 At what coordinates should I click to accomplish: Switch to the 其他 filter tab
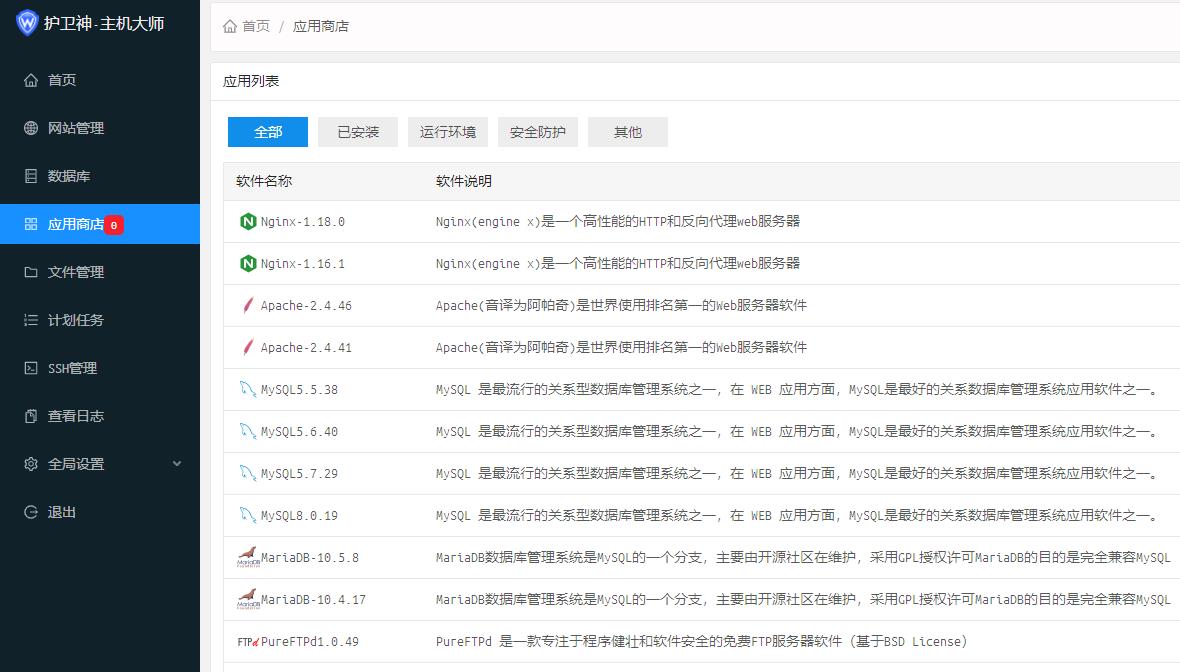coord(628,132)
